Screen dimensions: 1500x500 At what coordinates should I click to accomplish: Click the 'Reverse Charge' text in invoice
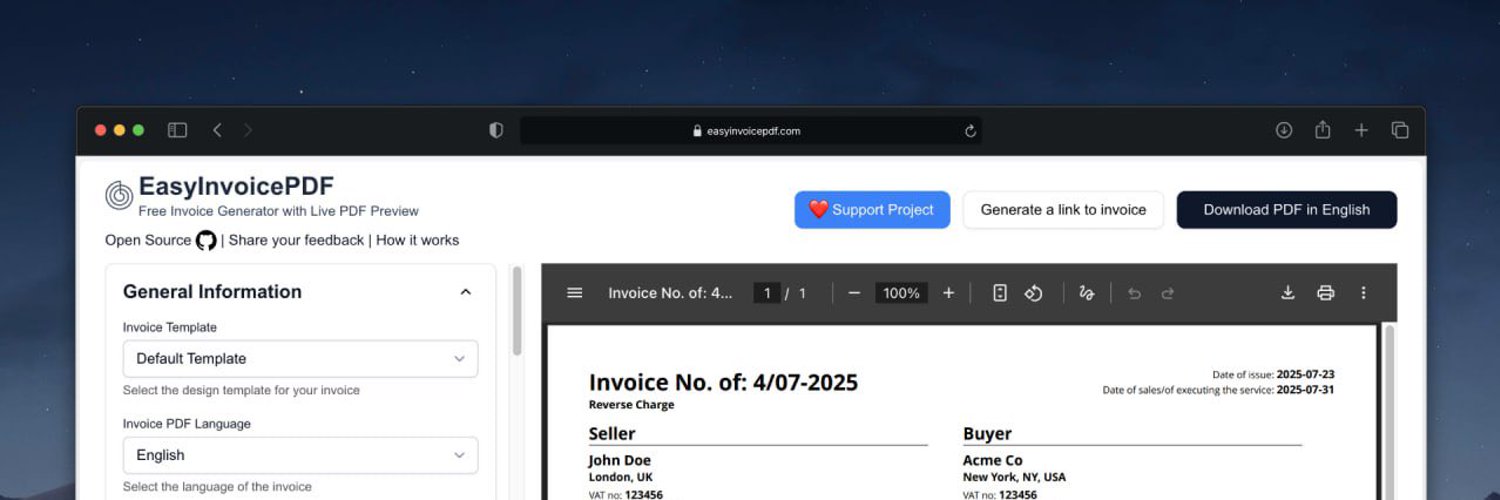[631, 405]
